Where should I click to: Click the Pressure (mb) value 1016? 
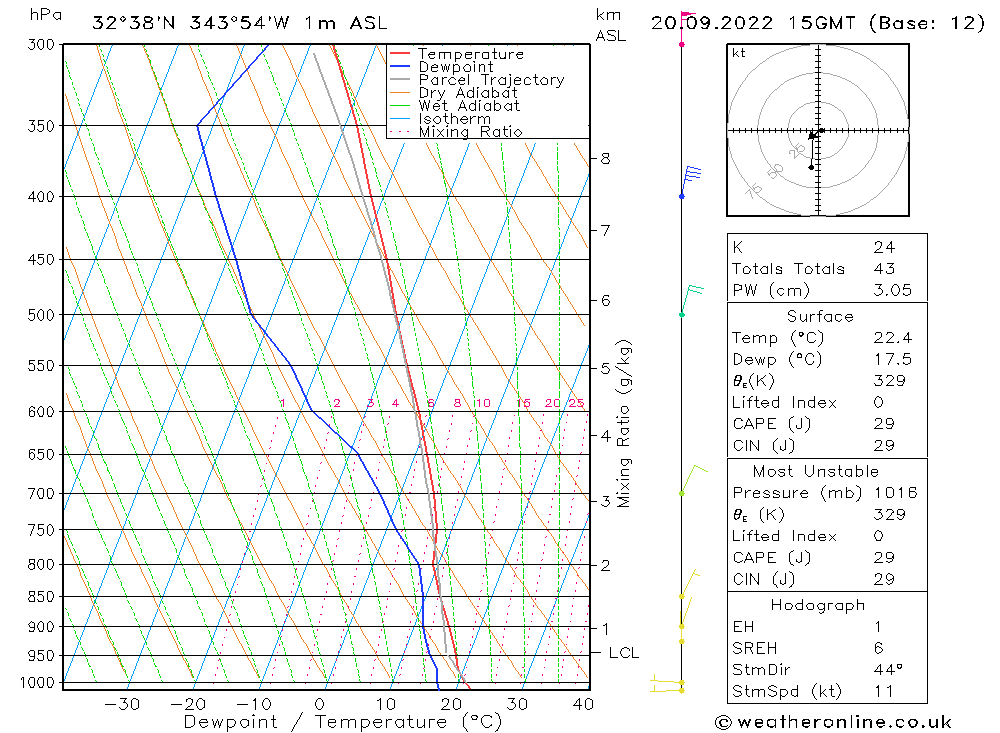895,492
